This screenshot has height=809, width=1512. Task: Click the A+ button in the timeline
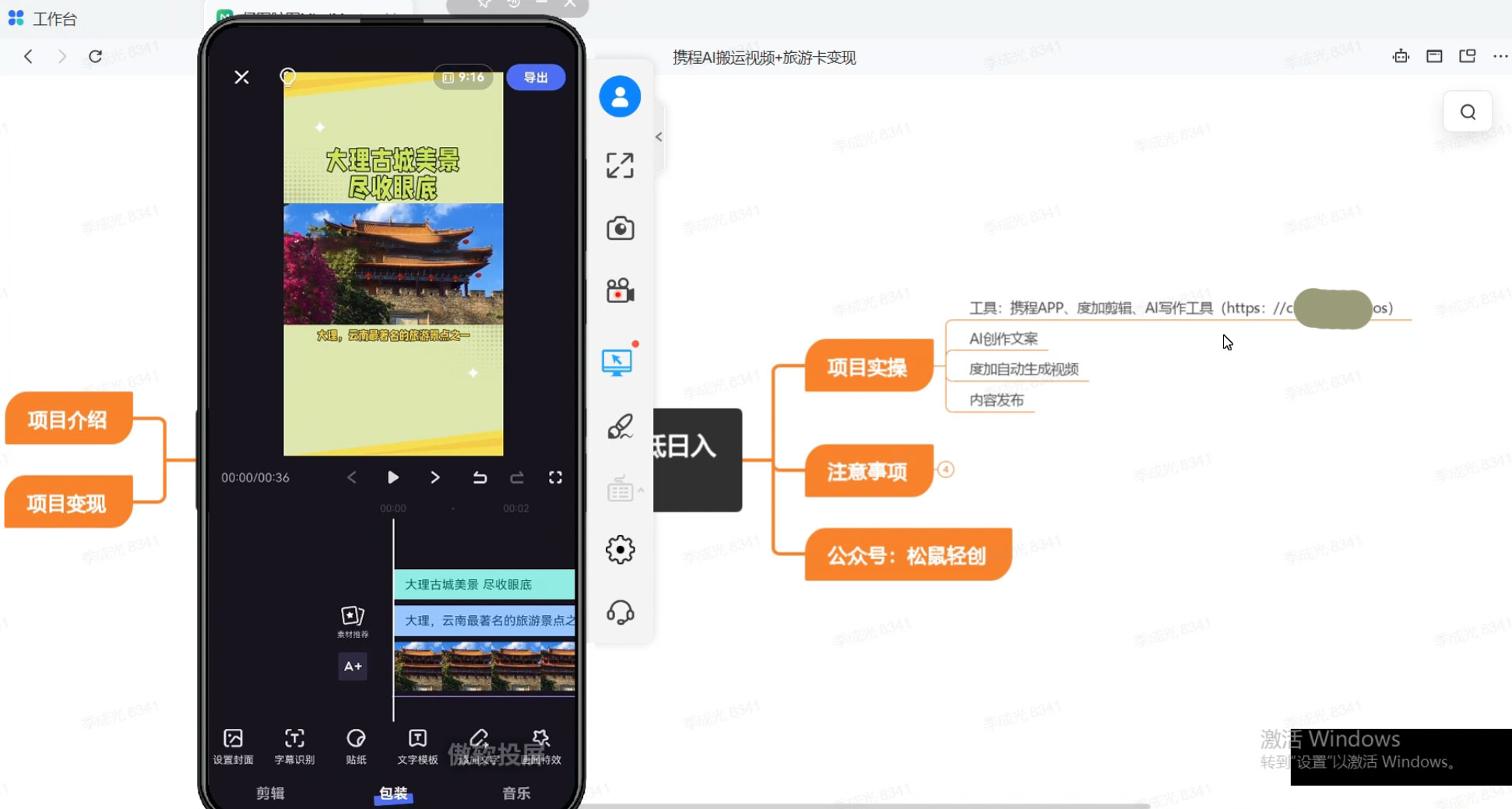tap(352, 667)
